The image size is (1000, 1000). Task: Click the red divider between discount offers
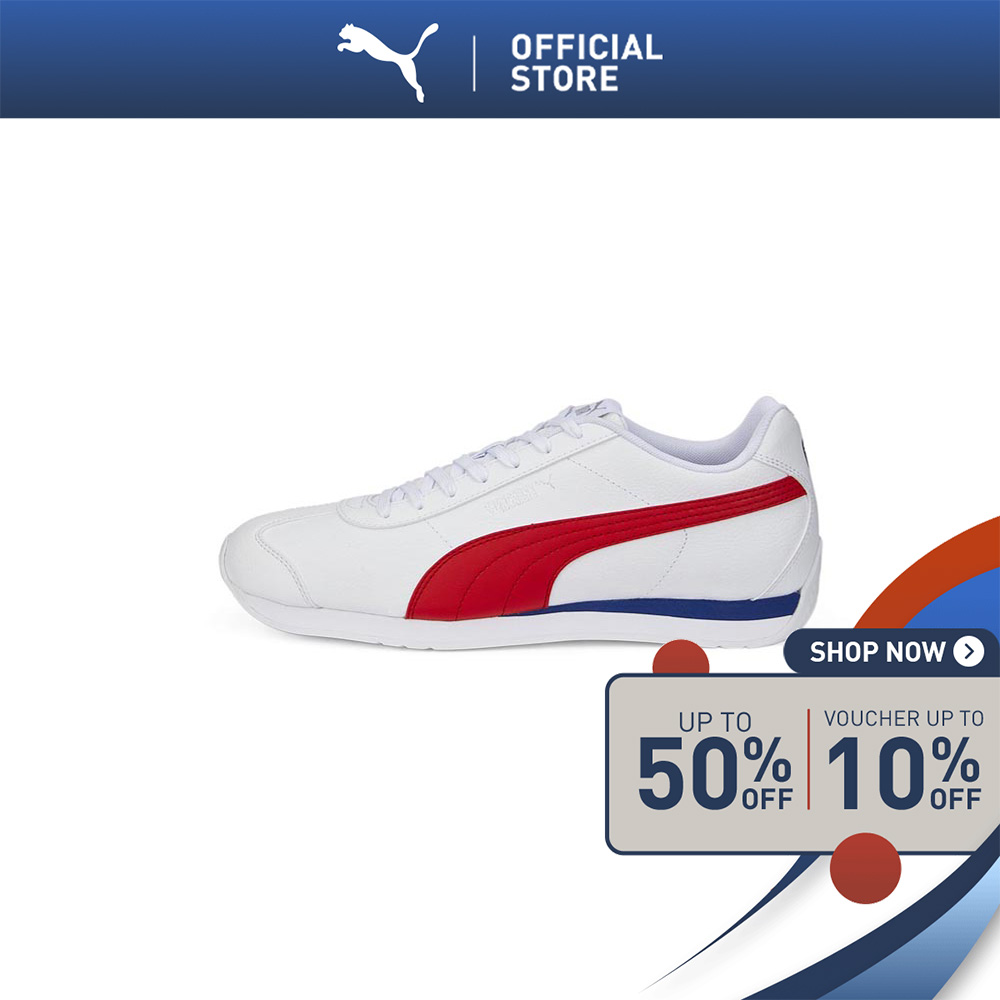coord(808,759)
